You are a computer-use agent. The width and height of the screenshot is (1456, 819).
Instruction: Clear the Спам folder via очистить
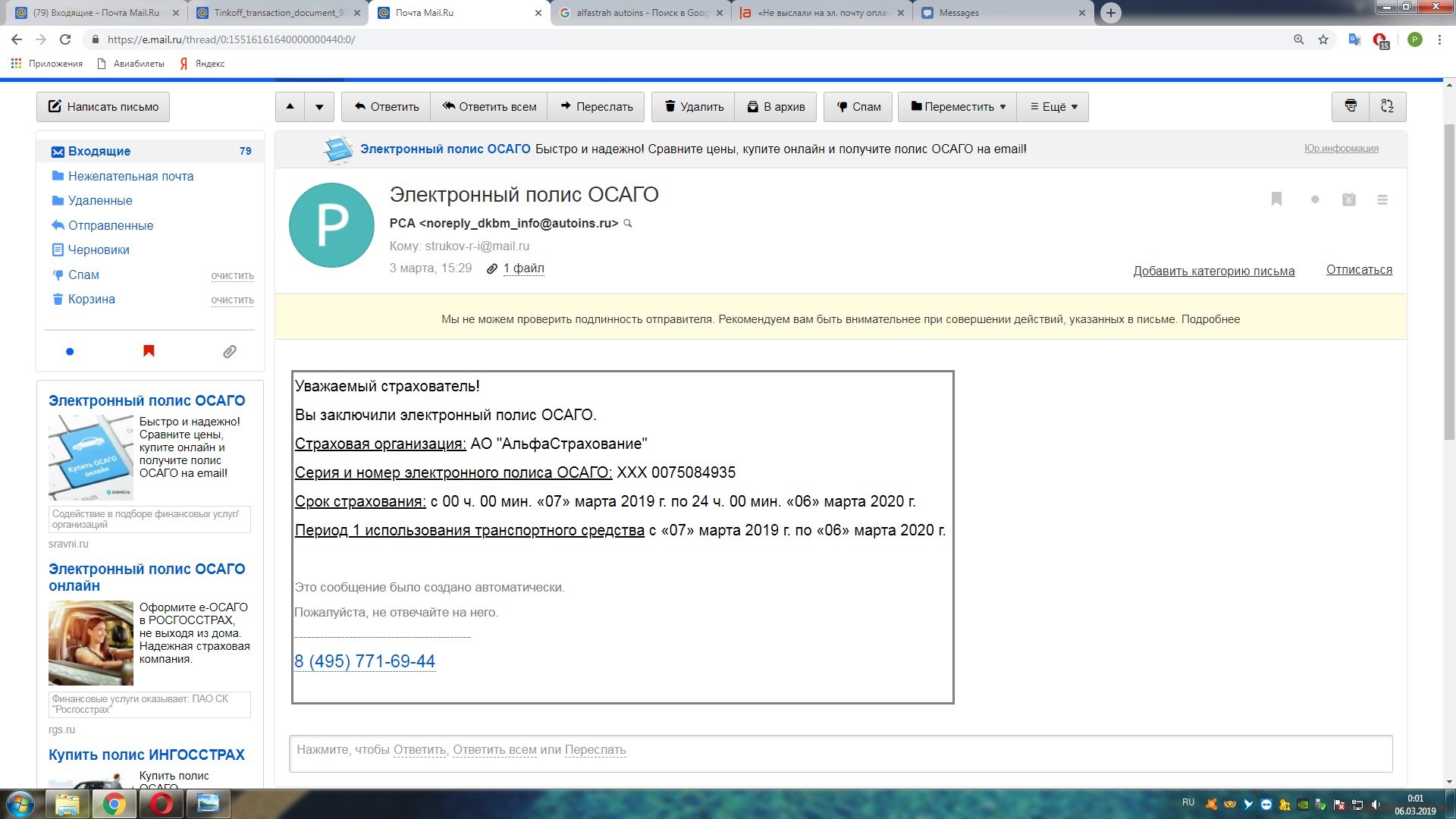click(x=232, y=275)
